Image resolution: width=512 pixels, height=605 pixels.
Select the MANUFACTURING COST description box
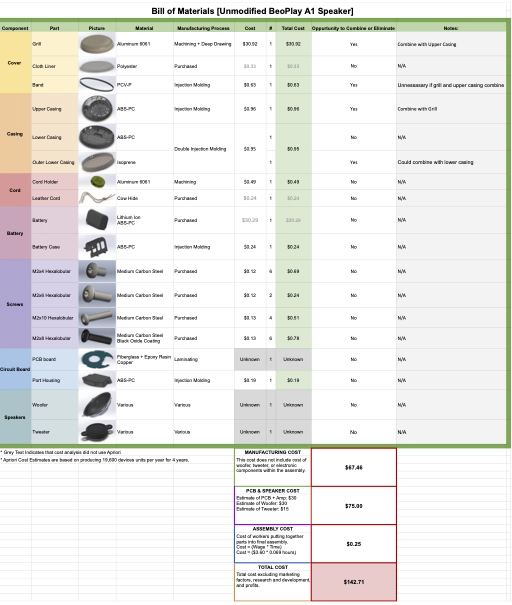[273, 467]
